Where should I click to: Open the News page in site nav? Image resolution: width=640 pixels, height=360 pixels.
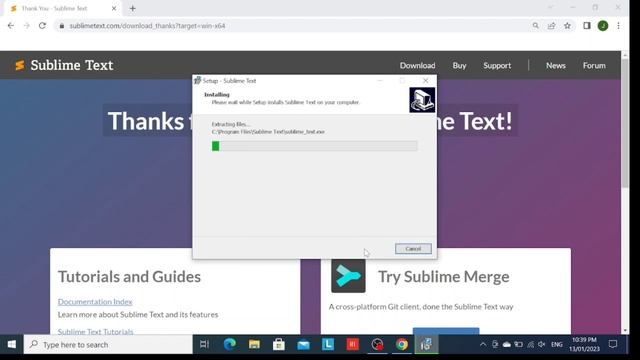tap(556, 65)
